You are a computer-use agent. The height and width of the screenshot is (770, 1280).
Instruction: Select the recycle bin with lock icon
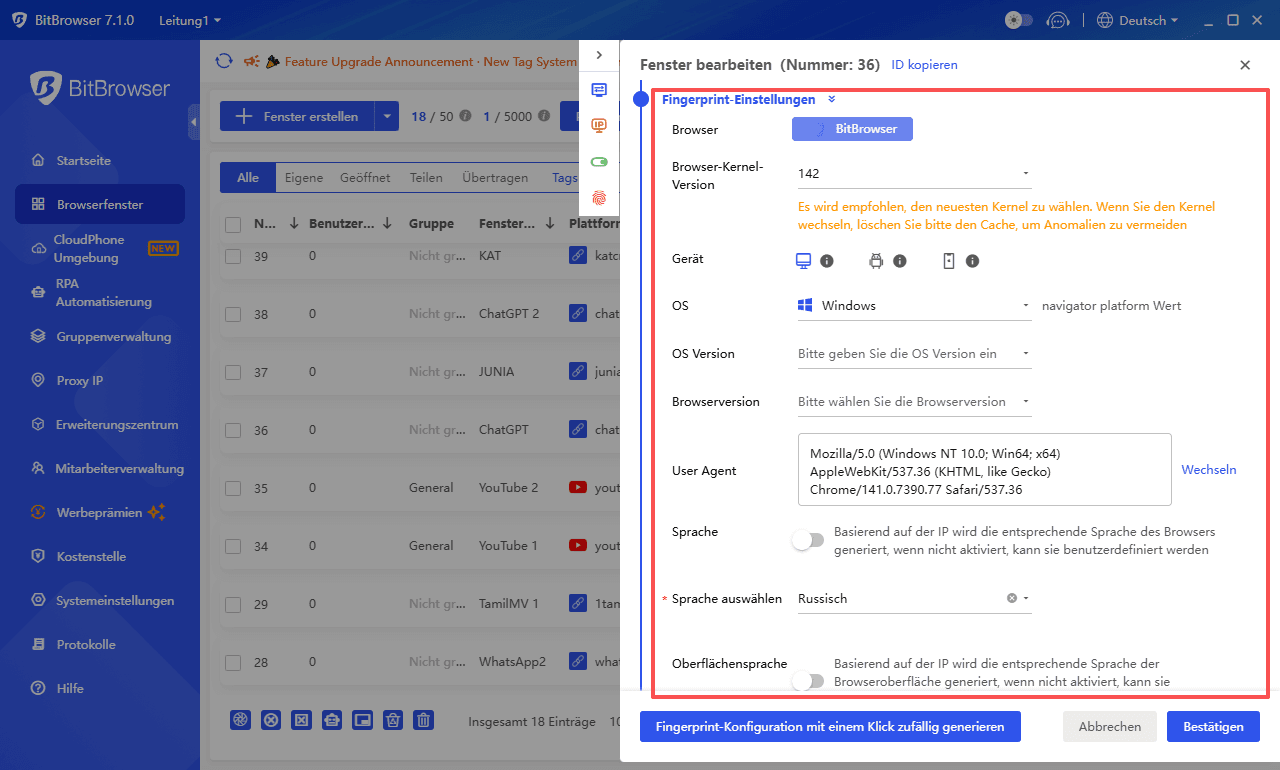click(x=392, y=719)
